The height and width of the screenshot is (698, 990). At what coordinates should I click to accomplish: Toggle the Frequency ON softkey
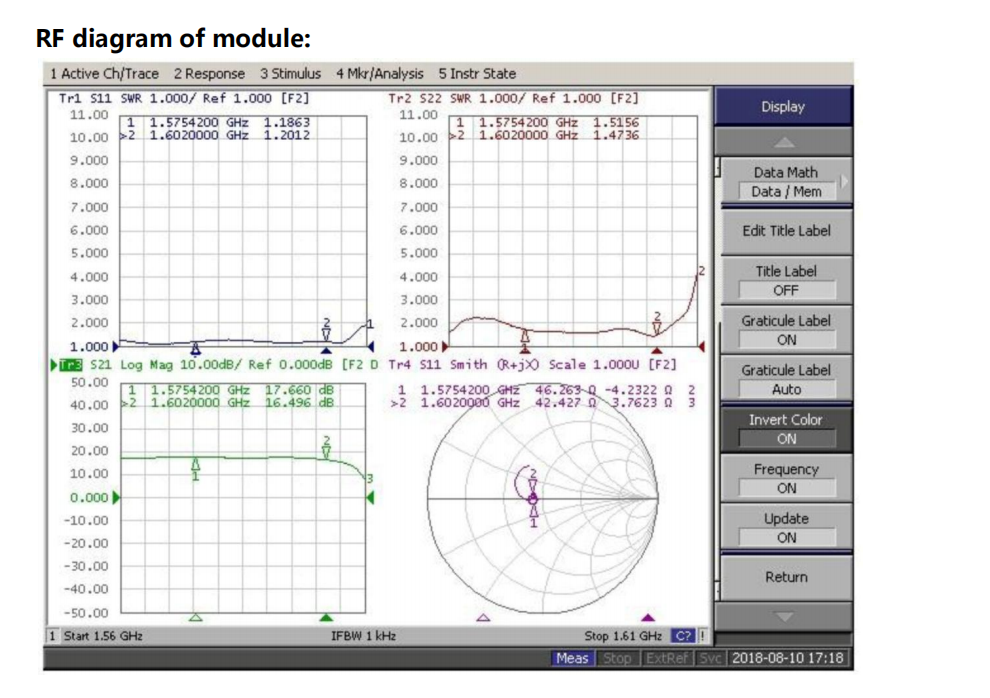786,478
